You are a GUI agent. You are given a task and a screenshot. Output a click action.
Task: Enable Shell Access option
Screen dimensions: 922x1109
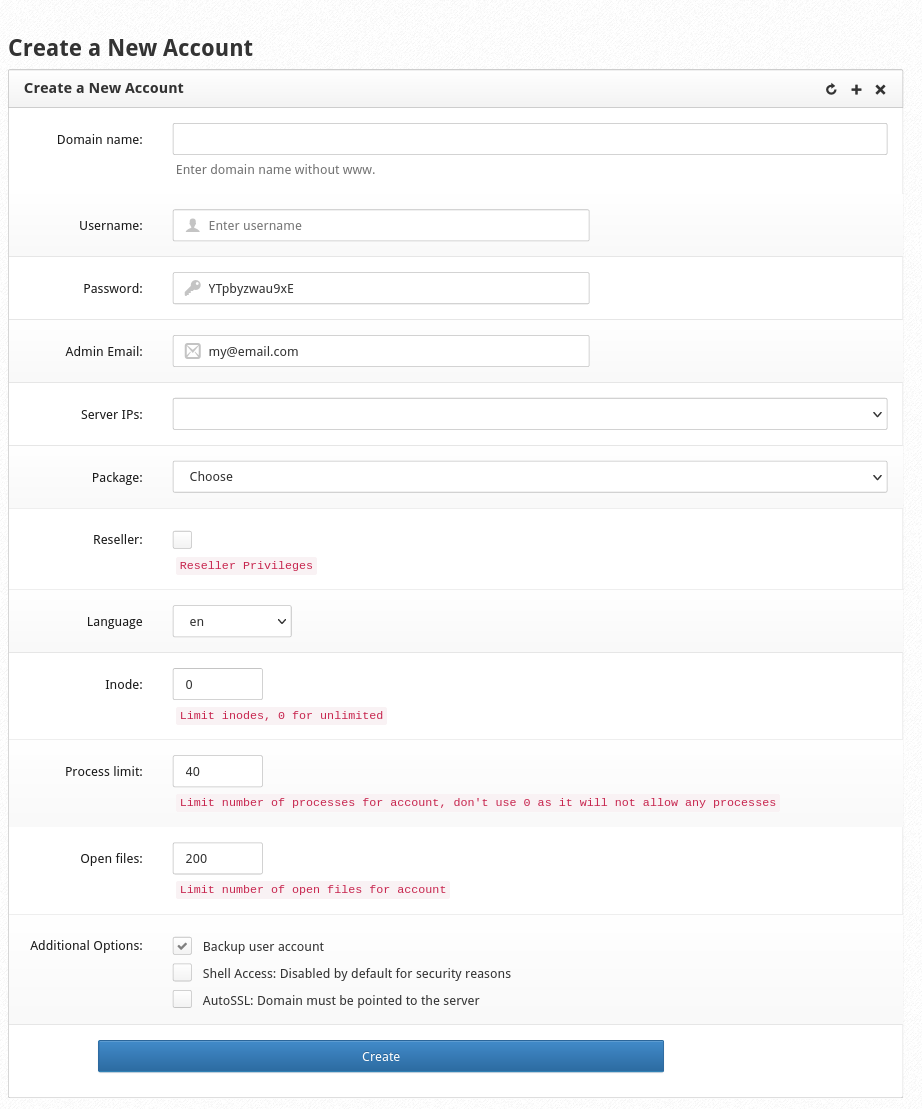click(x=182, y=972)
